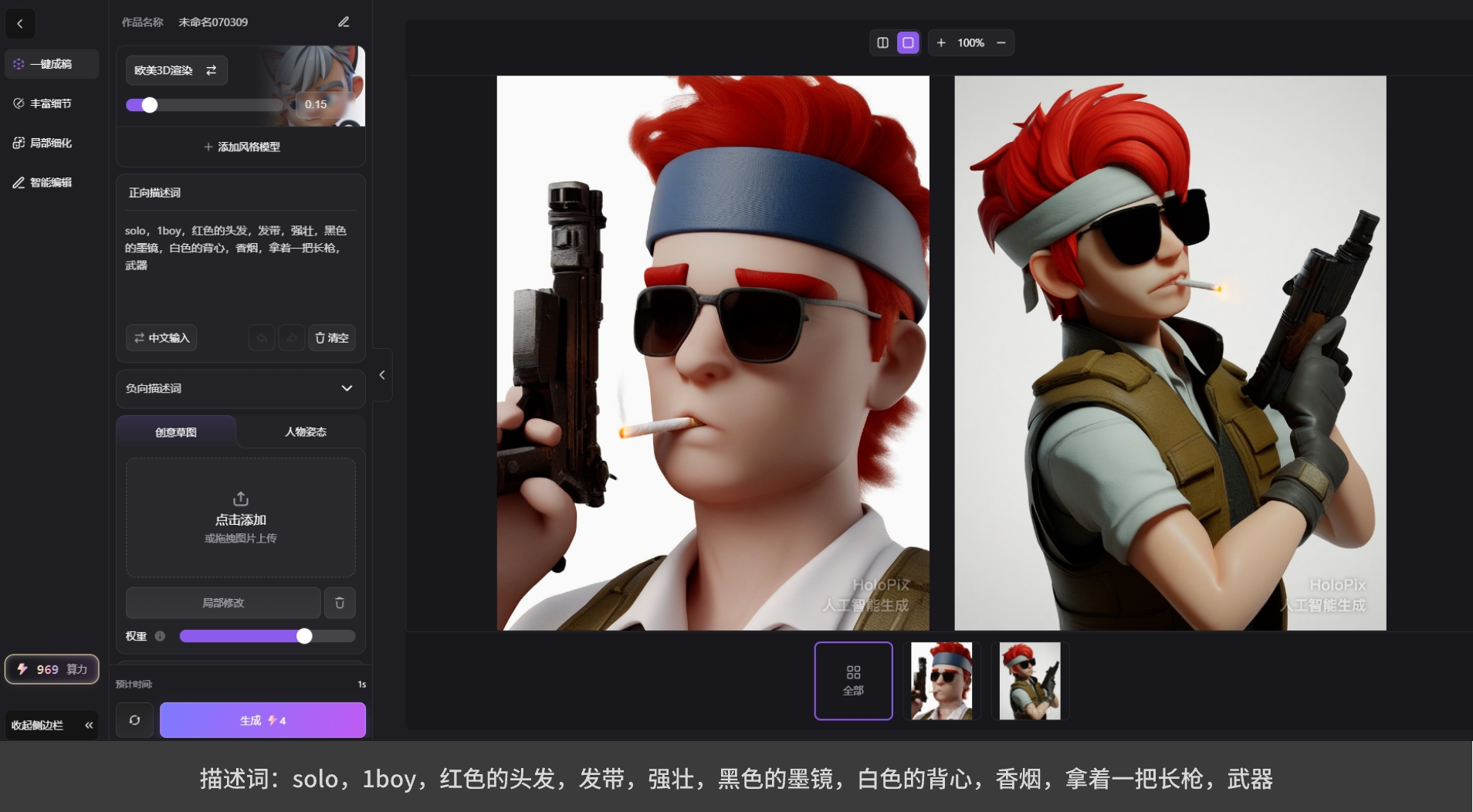Expand the 负向描述词 section
The height and width of the screenshot is (812, 1473).
click(x=241, y=388)
